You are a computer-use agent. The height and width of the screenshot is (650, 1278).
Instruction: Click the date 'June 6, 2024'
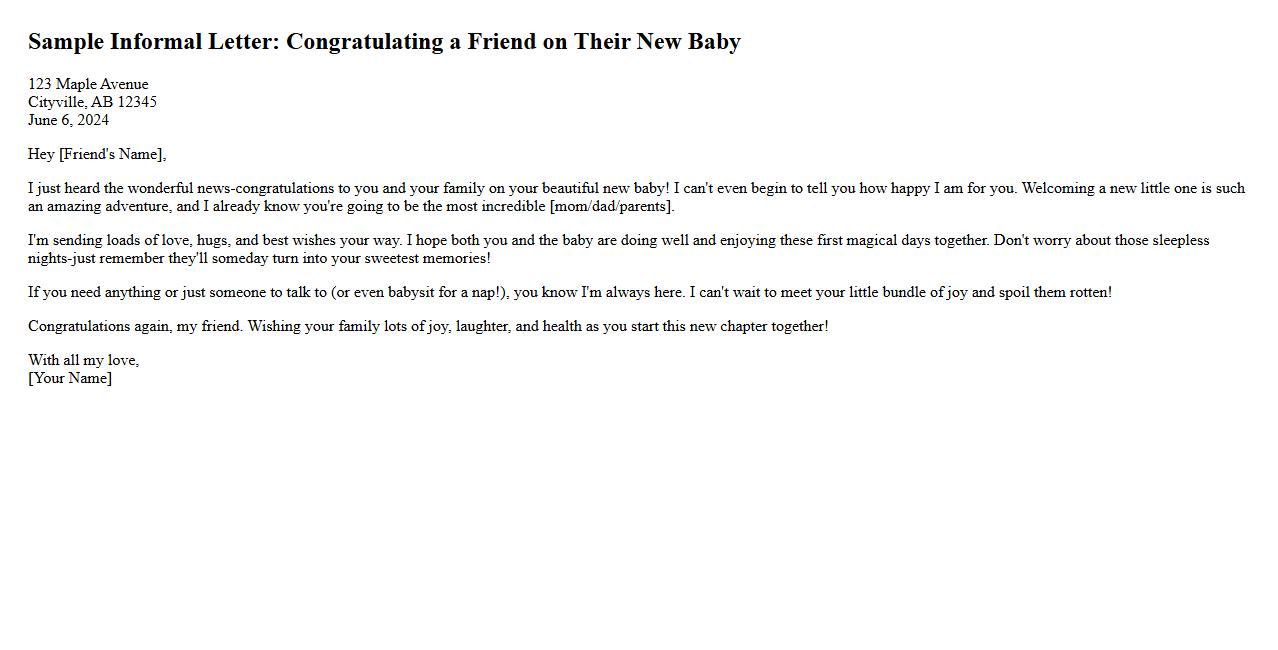[68, 120]
